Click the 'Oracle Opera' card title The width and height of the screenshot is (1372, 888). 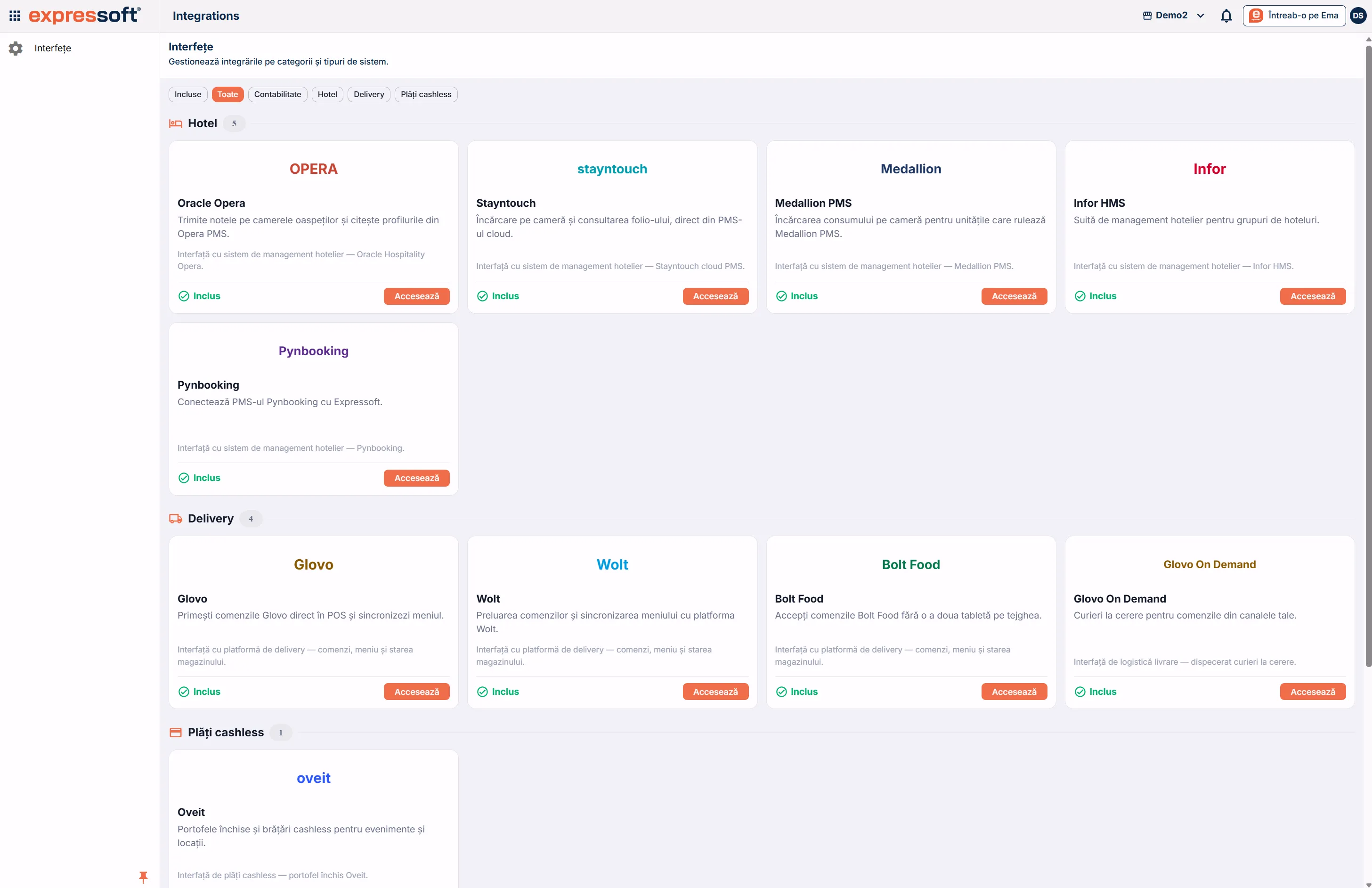[211, 203]
